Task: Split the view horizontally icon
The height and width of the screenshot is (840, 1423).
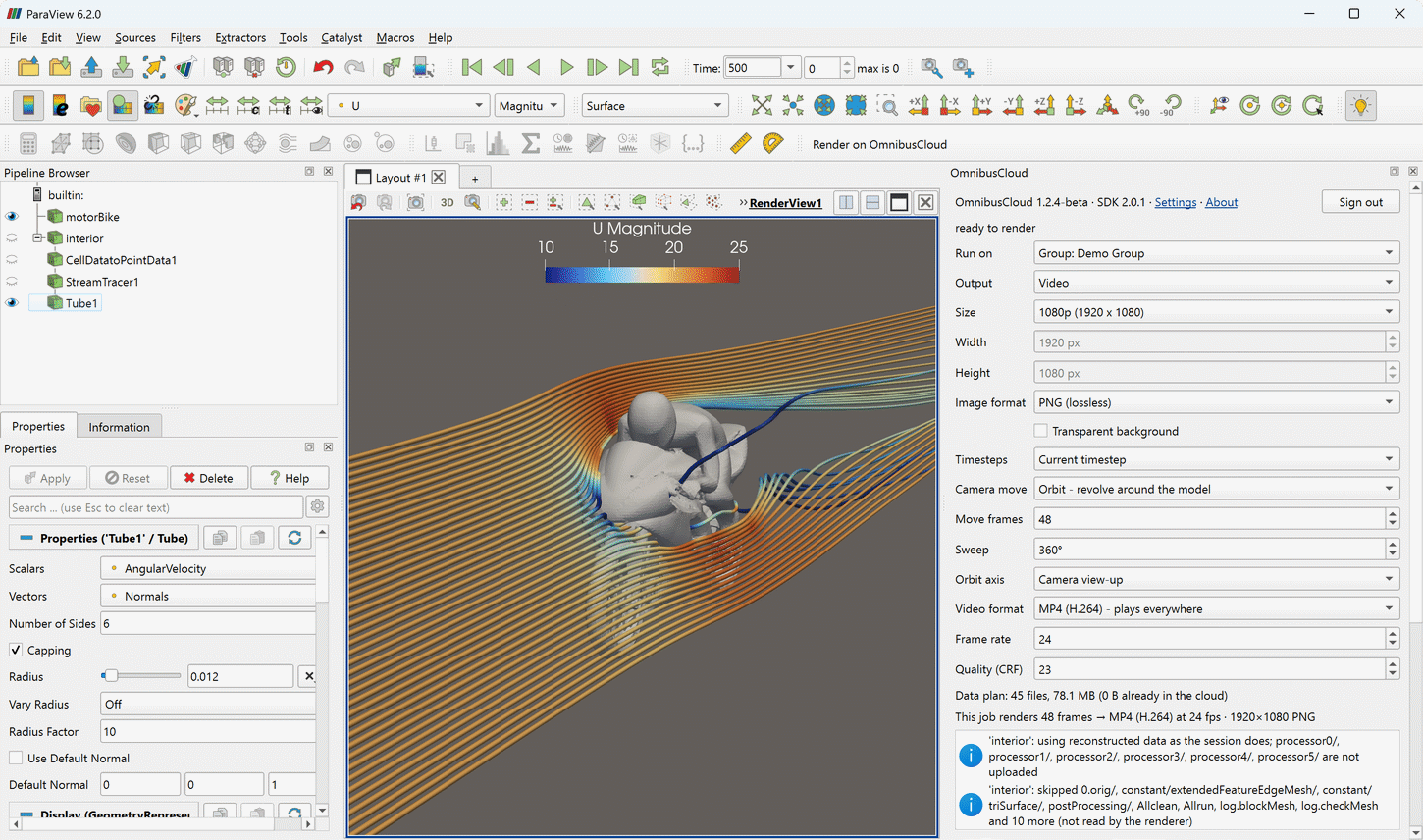Action: pyautogui.click(x=846, y=202)
